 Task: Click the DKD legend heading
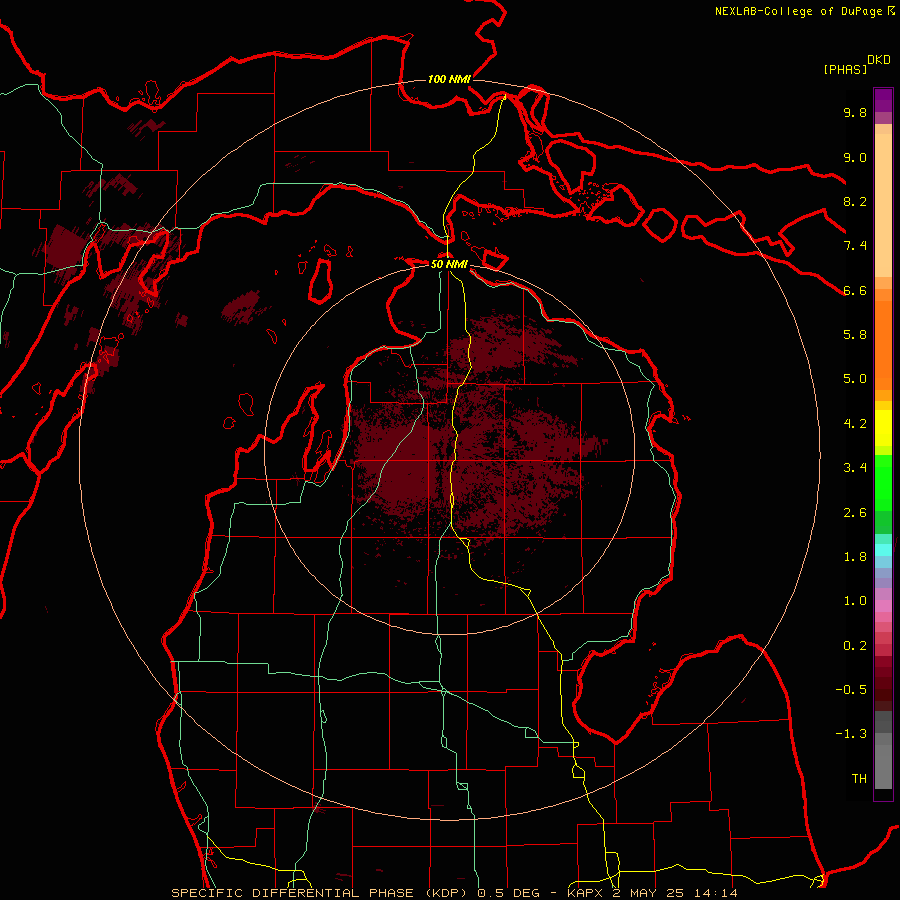tap(879, 60)
